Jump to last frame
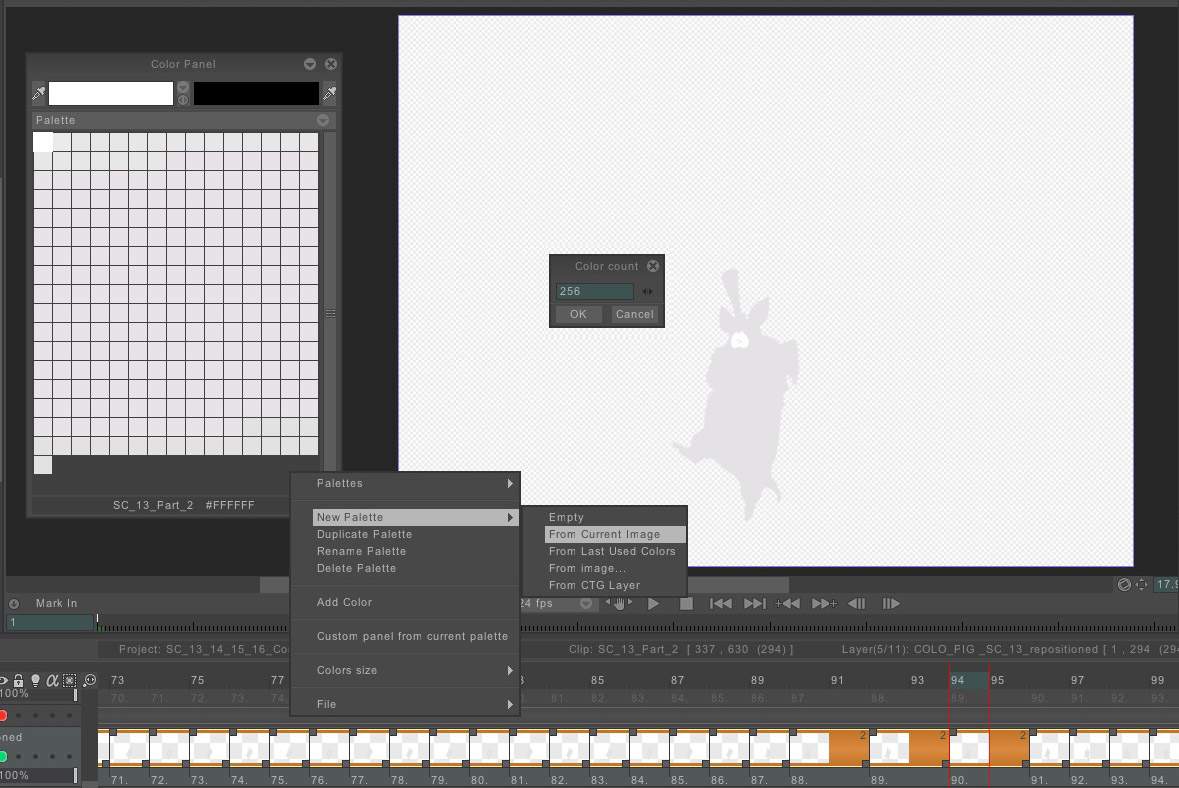This screenshot has width=1179, height=788. pos(754,604)
